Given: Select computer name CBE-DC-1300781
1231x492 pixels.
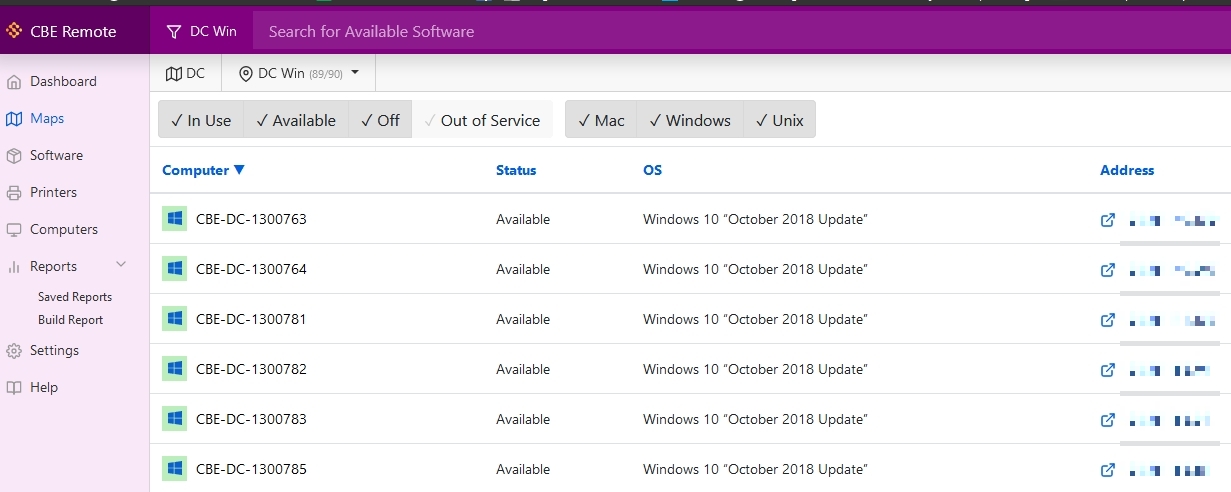Looking at the screenshot, I should pyautogui.click(x=251, y=319).
